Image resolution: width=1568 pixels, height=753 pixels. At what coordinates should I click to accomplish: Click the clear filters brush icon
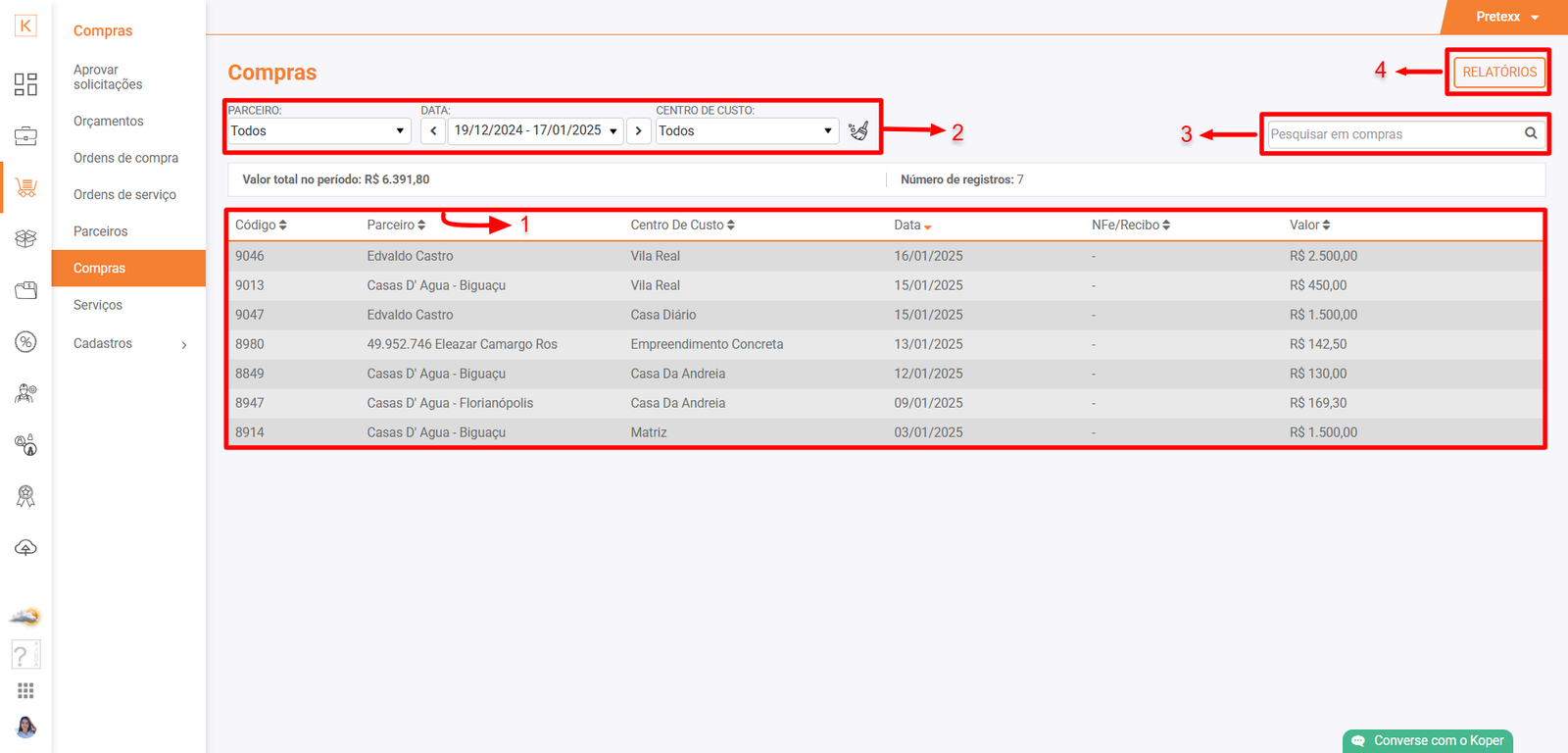[858, 131]
